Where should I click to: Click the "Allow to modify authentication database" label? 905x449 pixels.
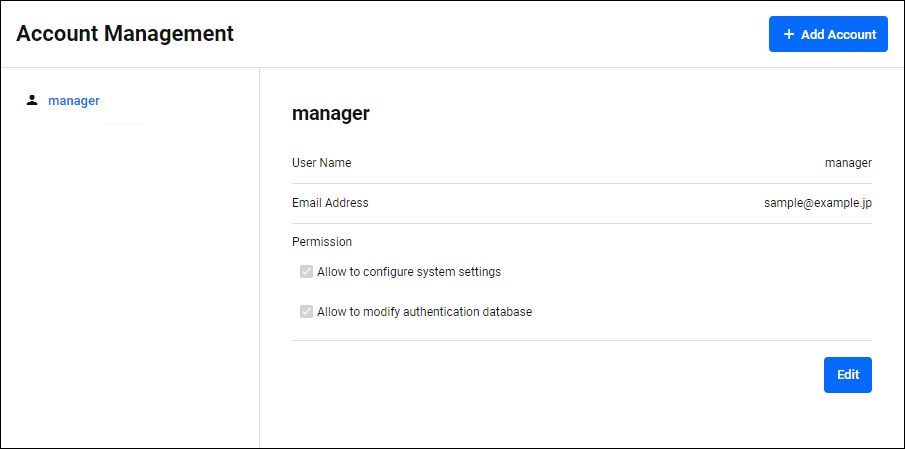point(424,312)
